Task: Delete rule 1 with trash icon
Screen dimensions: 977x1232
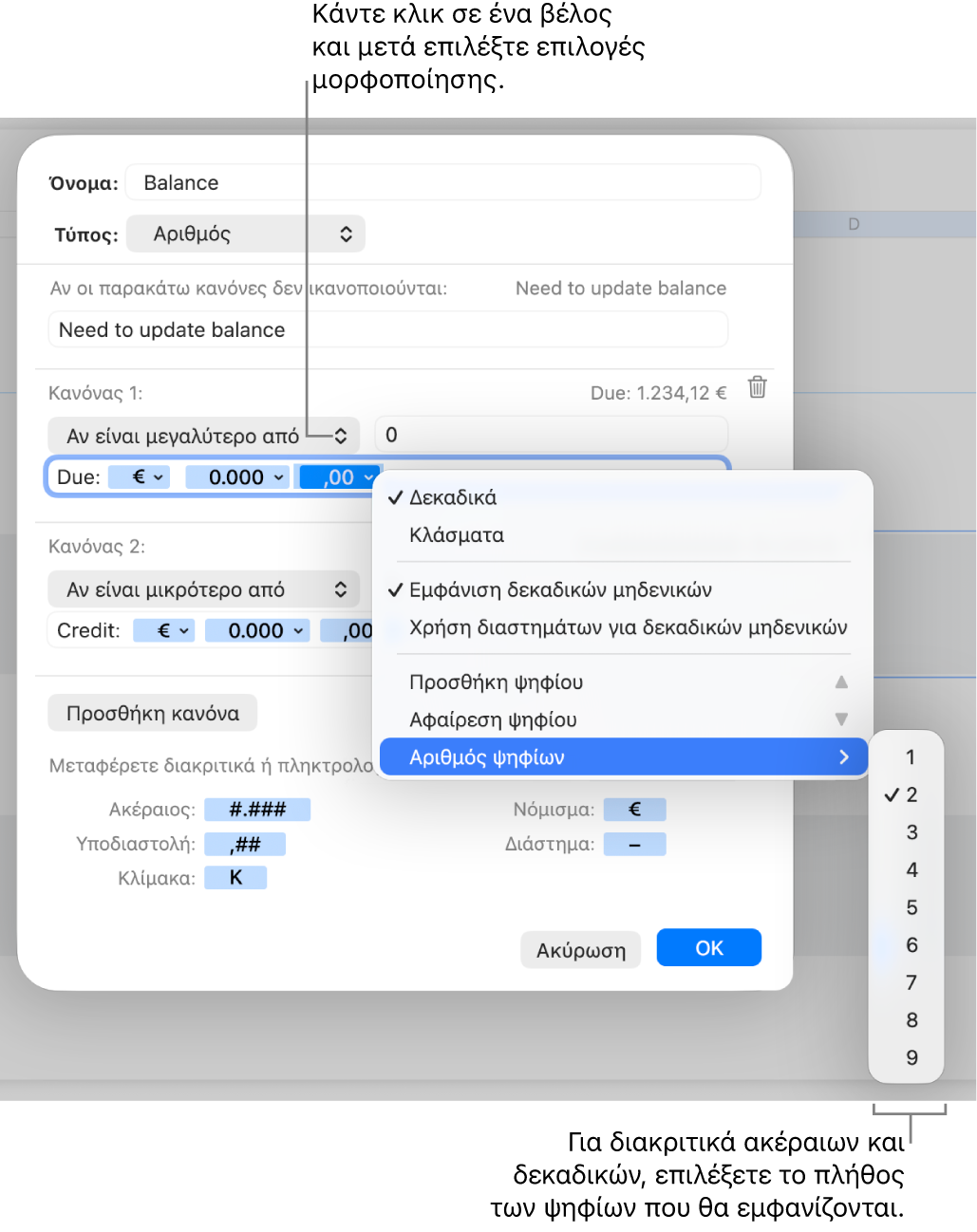Action: click(x=757, y=387)
